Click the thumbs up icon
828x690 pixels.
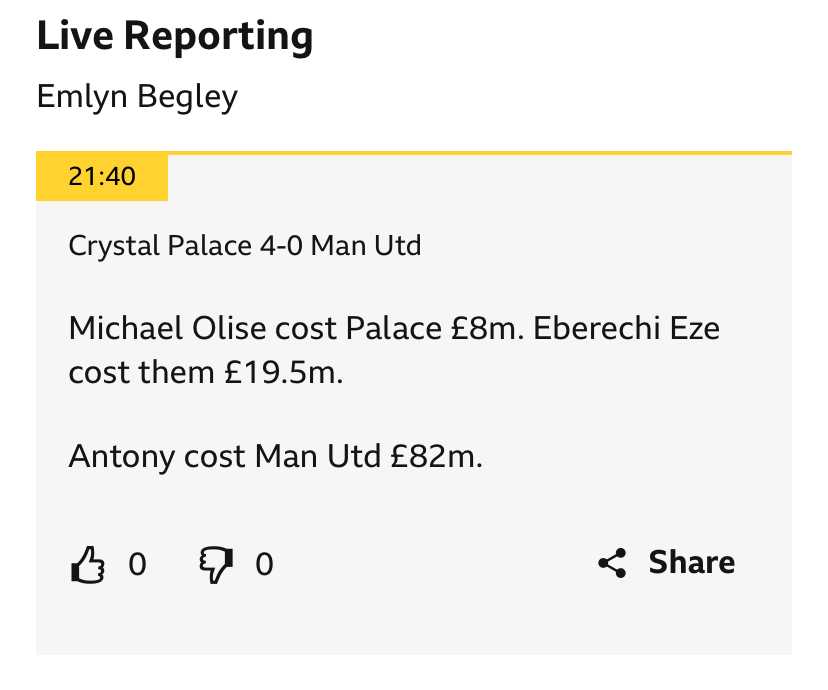point(88,564)
